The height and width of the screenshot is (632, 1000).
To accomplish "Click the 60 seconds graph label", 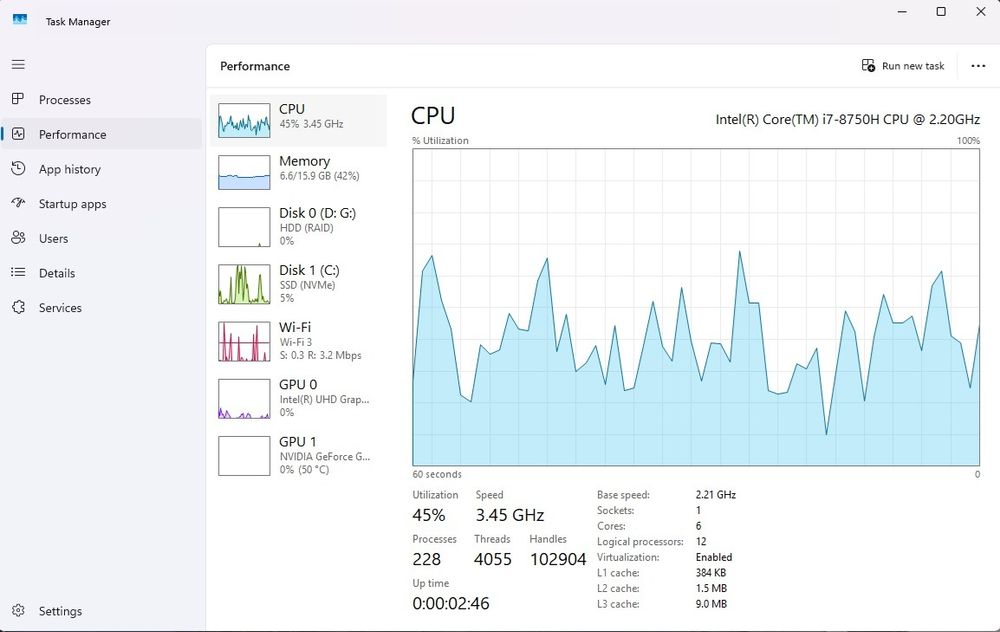I will [437, 474].
